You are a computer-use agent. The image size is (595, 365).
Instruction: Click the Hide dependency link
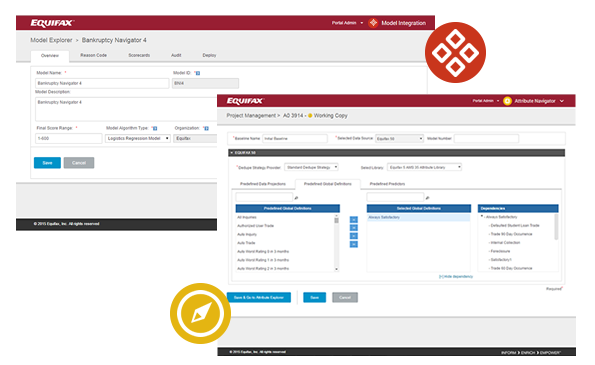456,277
